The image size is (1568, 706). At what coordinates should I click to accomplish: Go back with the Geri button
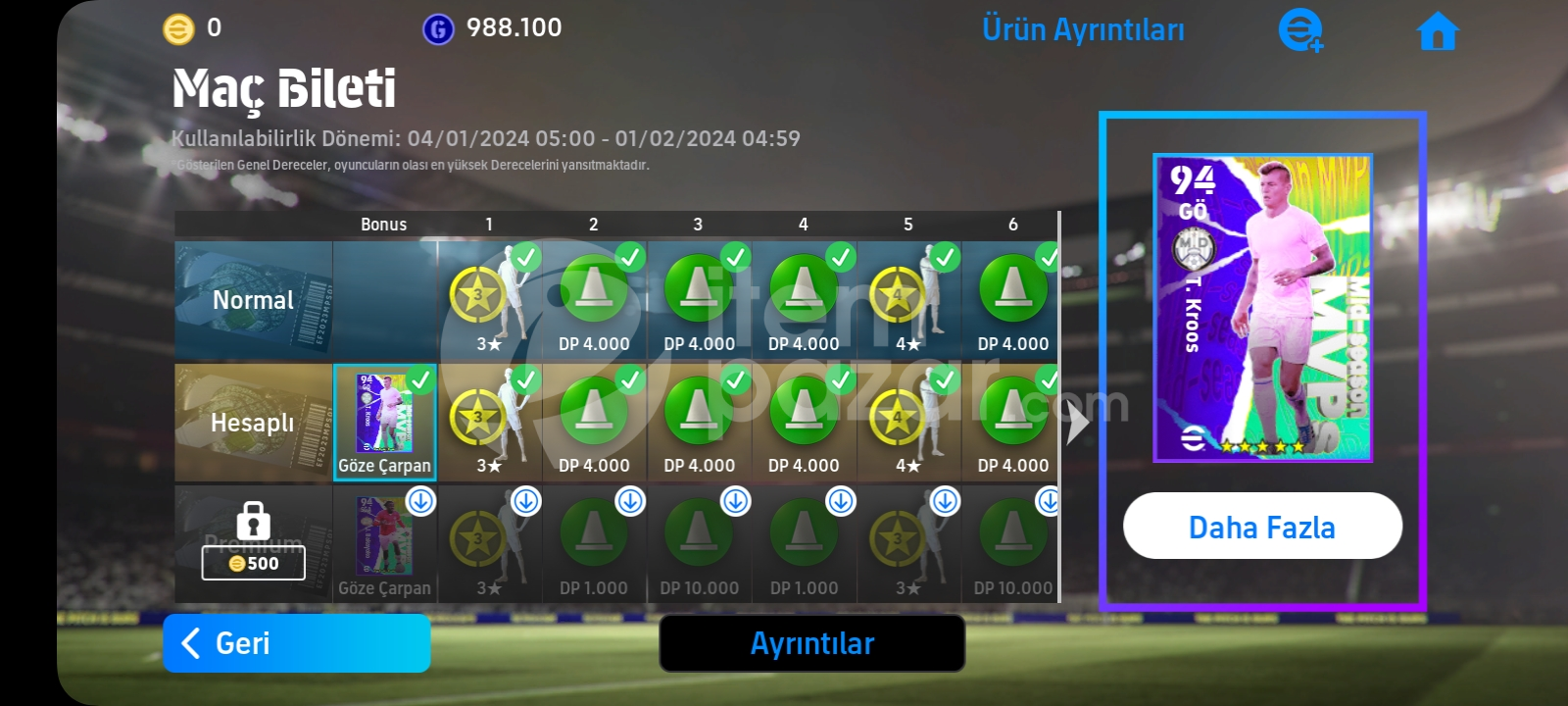coord(297,643)
